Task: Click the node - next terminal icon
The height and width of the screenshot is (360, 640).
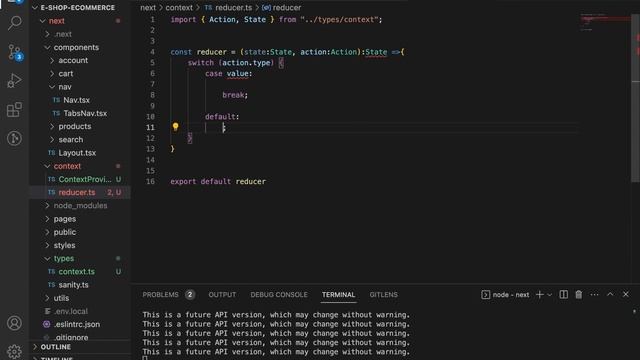Action: [x=485, y=295]
